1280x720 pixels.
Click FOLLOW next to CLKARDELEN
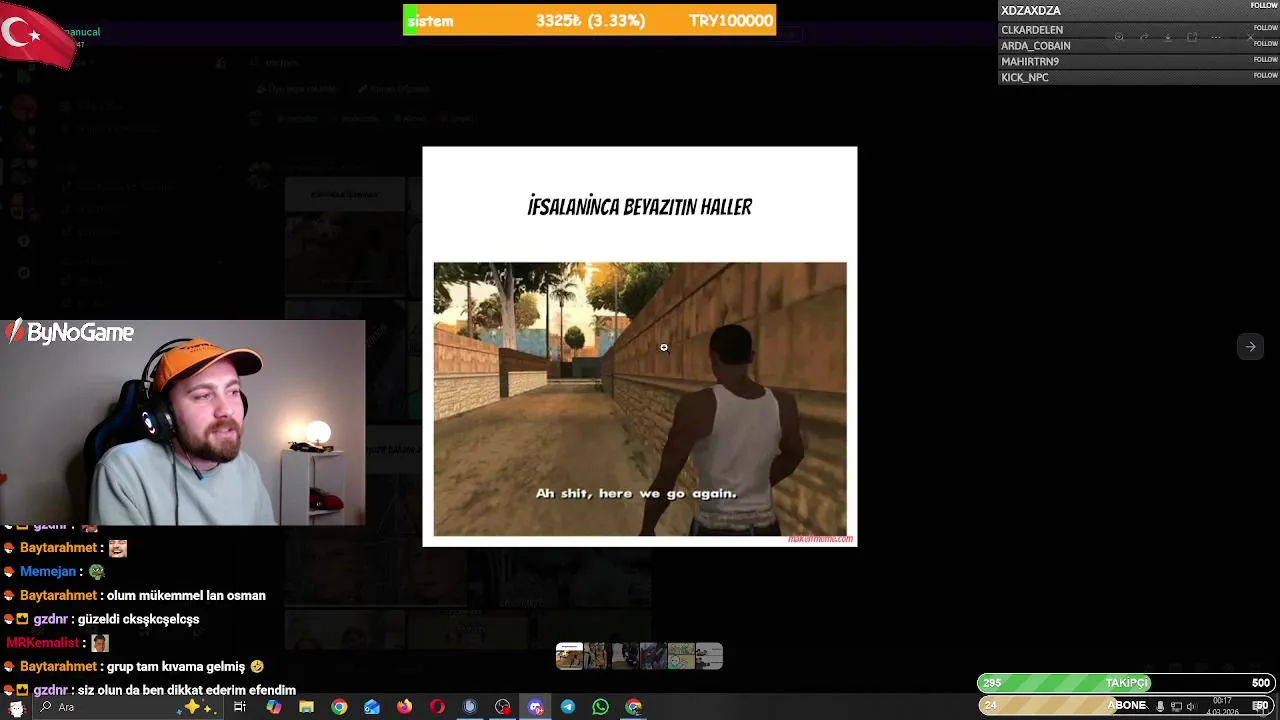1266,28
